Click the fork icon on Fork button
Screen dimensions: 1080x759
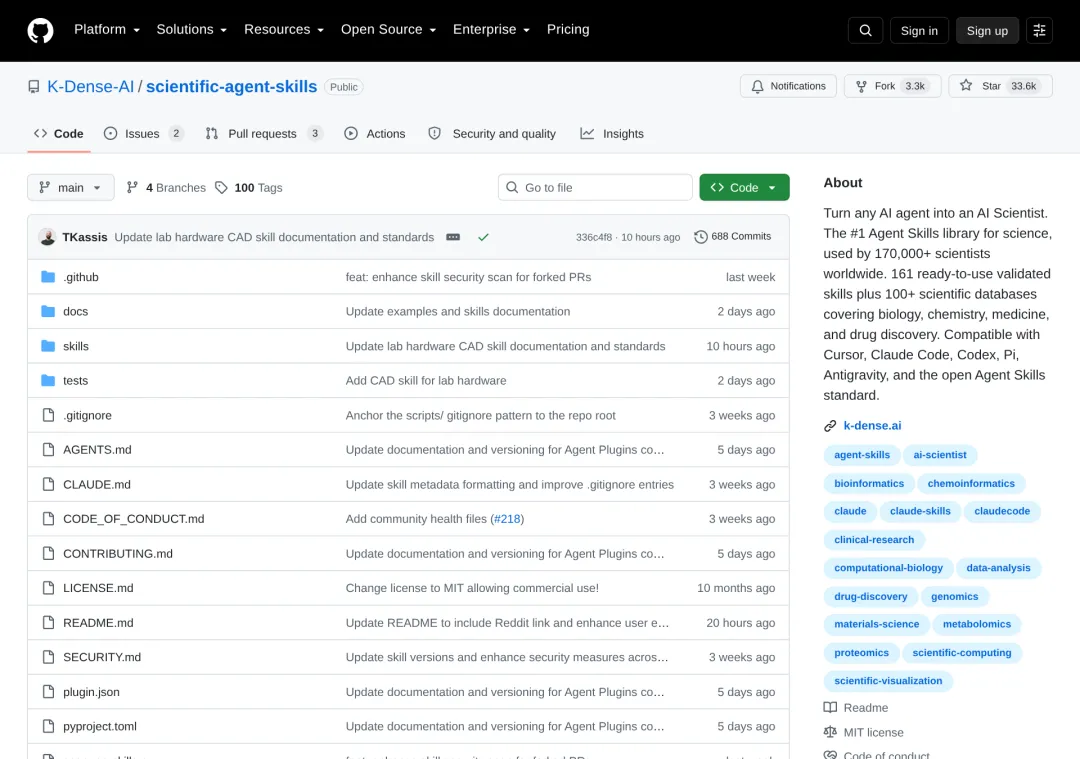pos(861,86)
